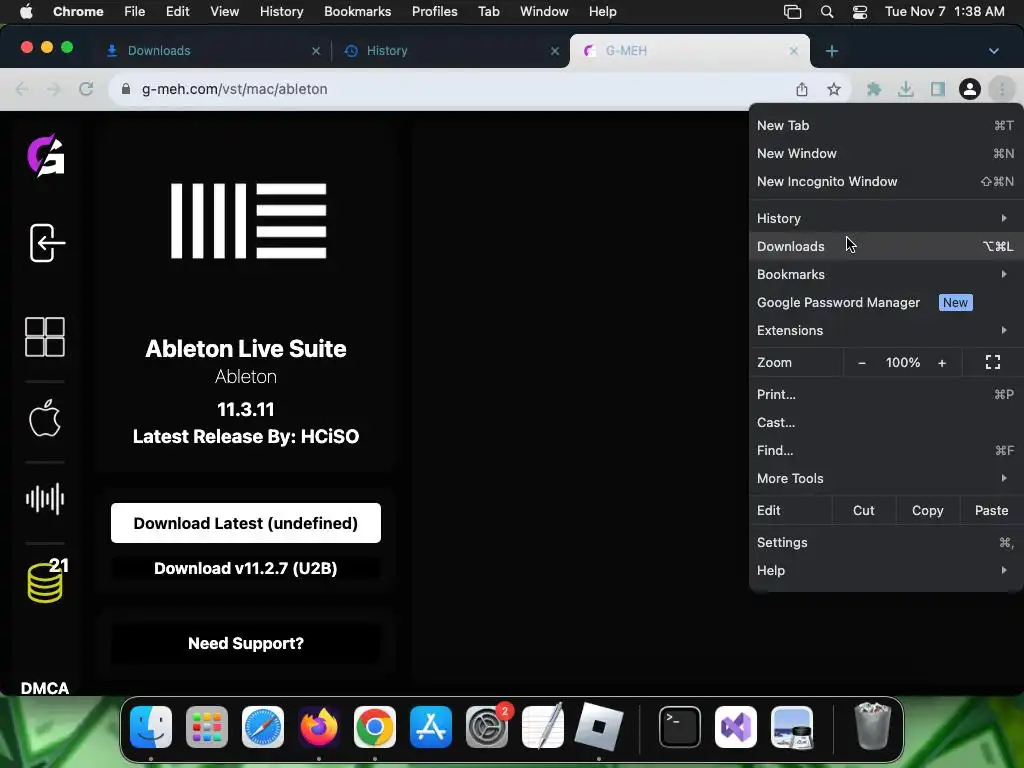Open a new tab with plus button

[x=831, y=51]
